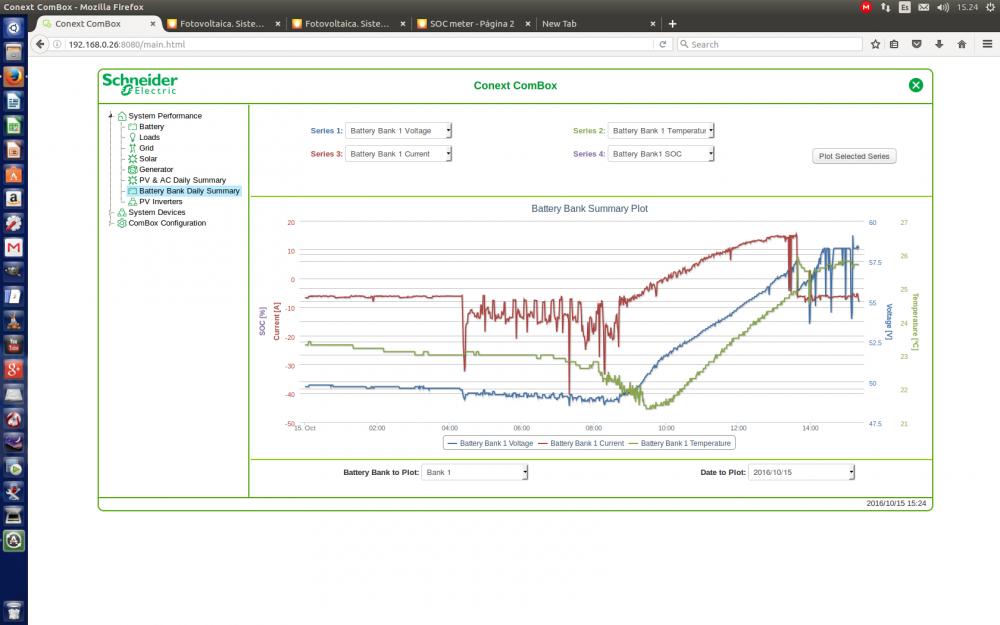Click the Battery Bank Summary Plot title

[x=589, y=209]
